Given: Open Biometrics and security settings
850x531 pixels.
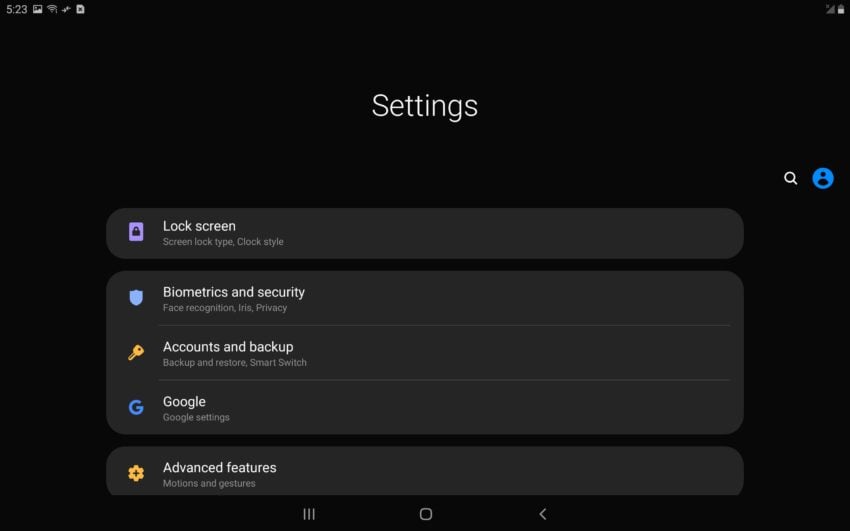Looking at the screenshot, I should coord(425,299).
